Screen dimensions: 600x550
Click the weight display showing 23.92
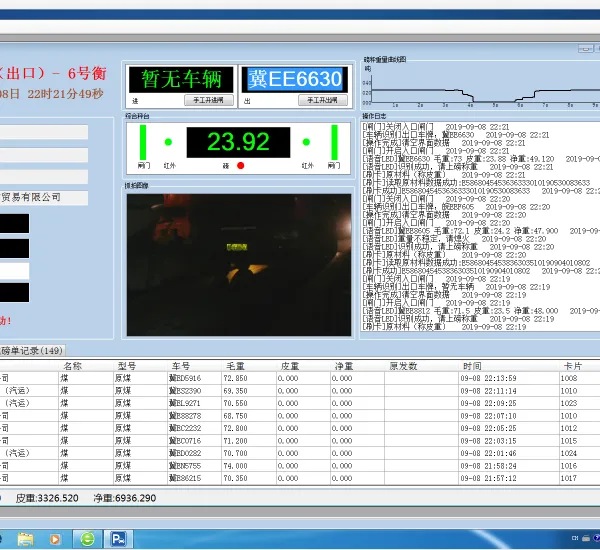coord(238,142)
